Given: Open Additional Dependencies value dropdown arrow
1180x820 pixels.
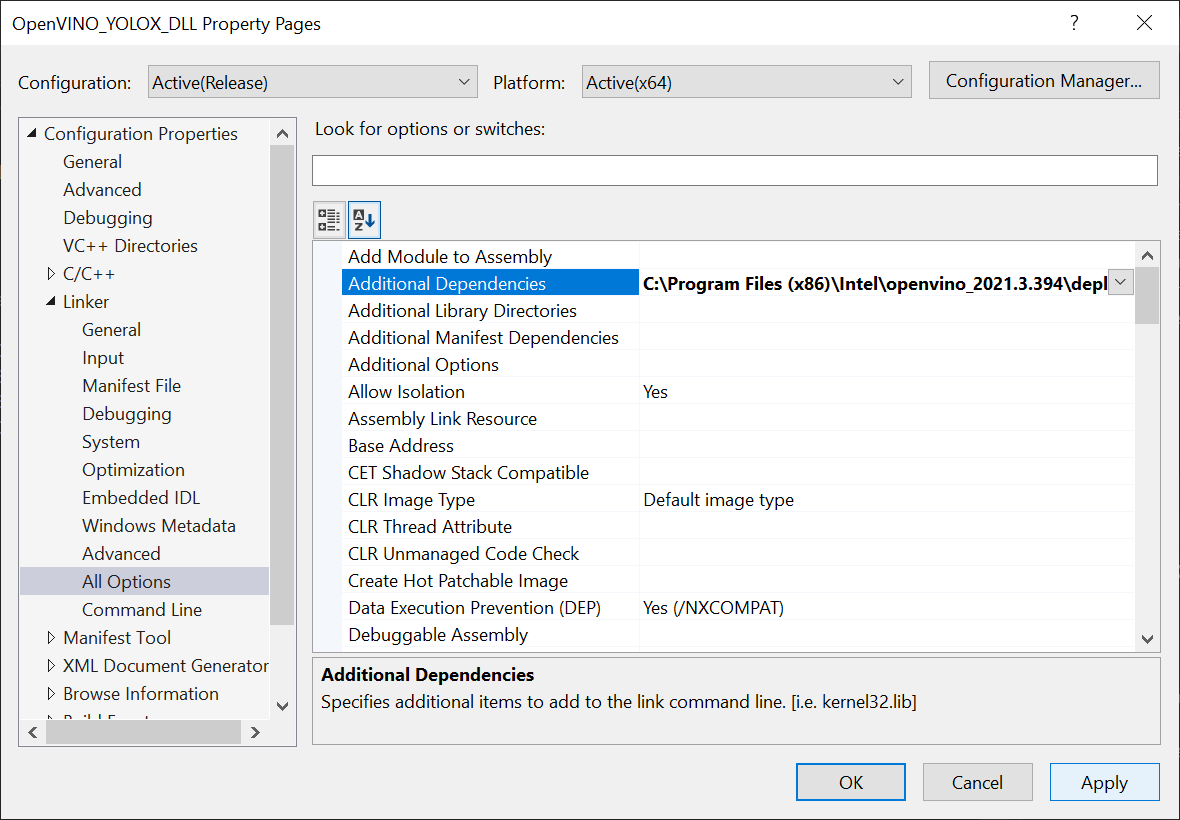Looking at the screenshot, I should (x=1121, y=283).
